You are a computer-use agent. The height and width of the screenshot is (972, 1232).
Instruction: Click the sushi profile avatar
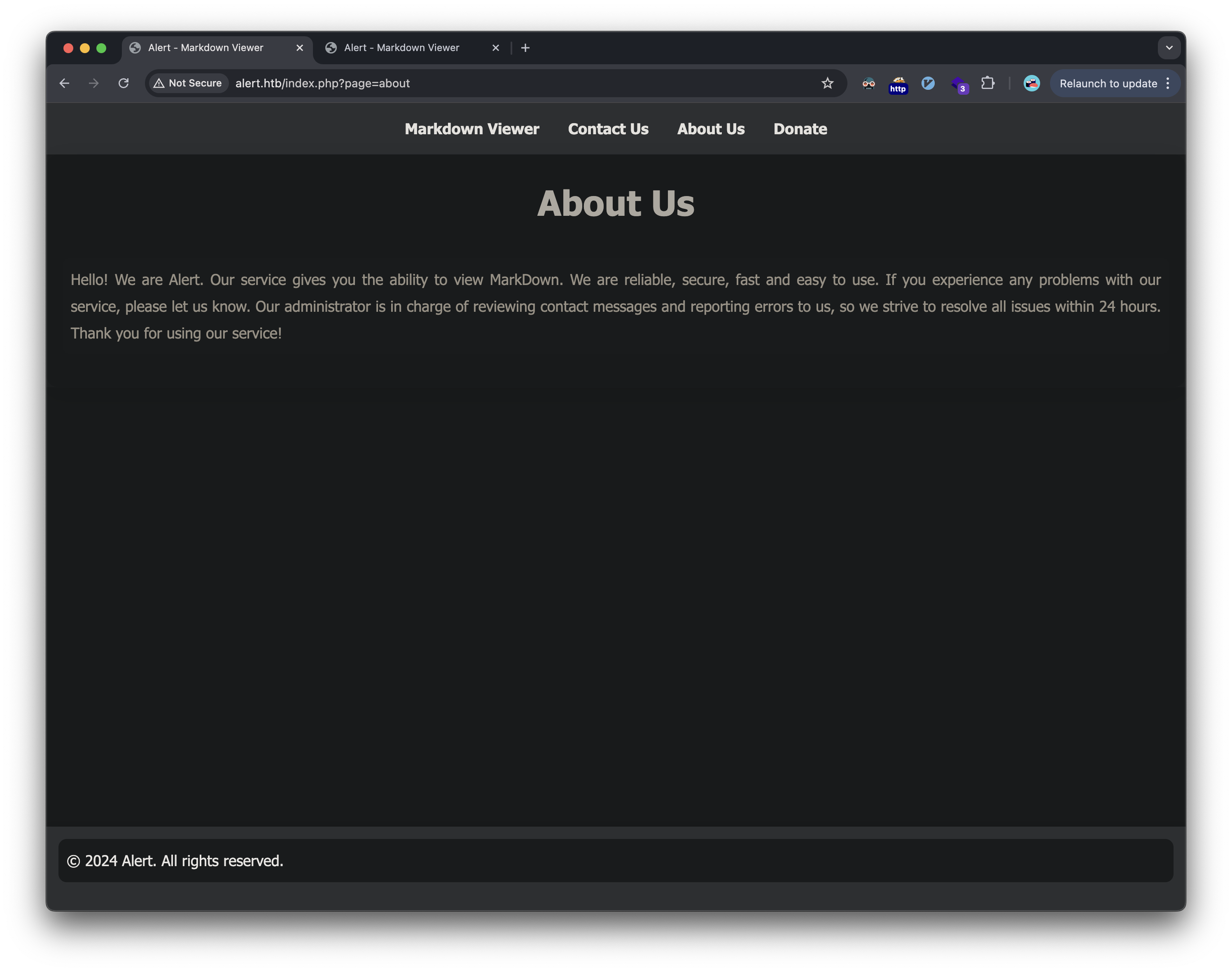1031,83
